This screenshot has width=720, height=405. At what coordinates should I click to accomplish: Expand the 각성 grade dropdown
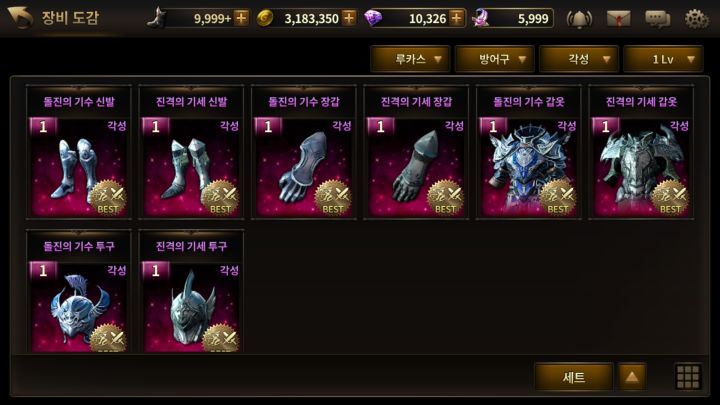tap(579, 59)
